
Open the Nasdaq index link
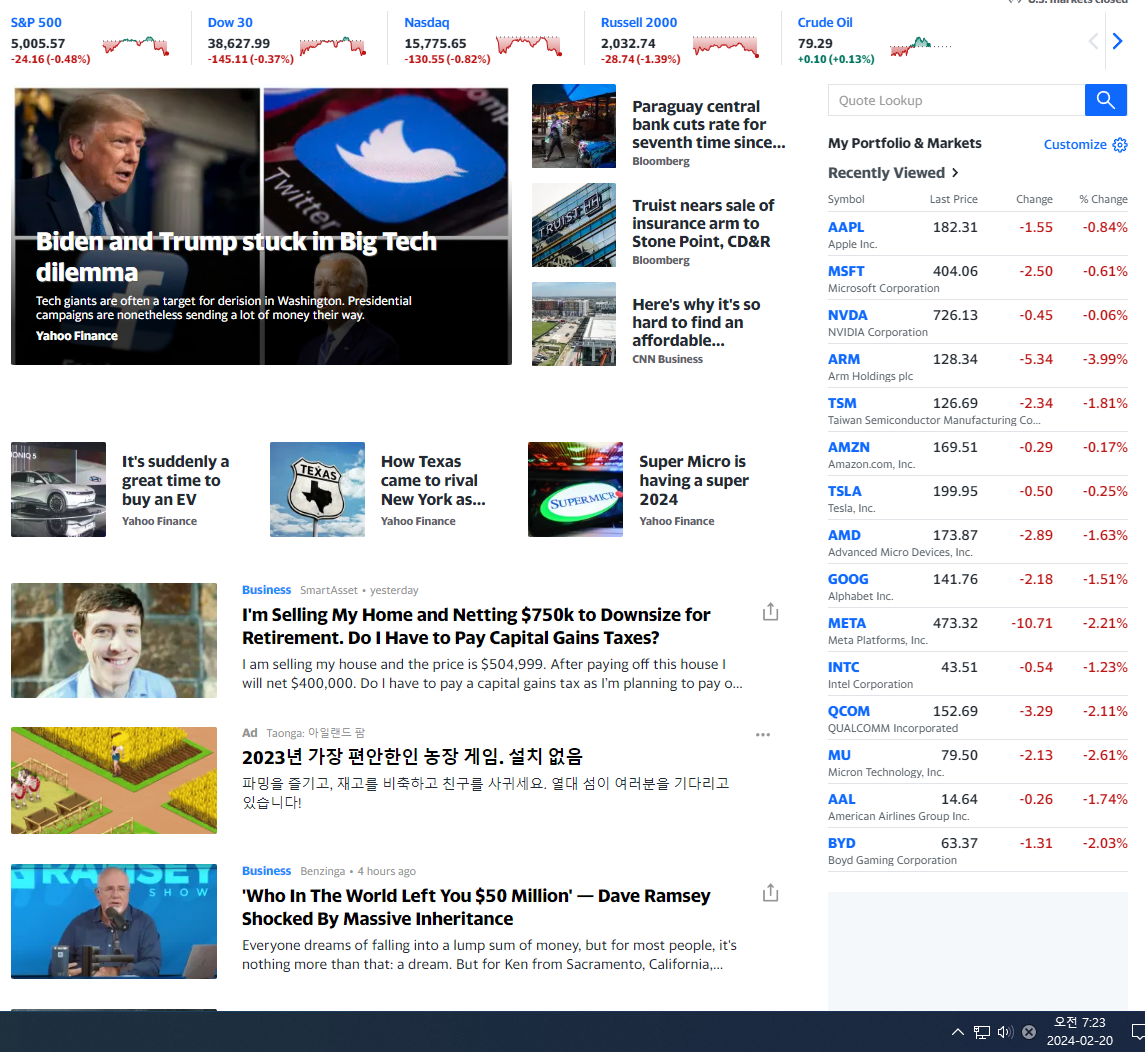tap(426, 23)
